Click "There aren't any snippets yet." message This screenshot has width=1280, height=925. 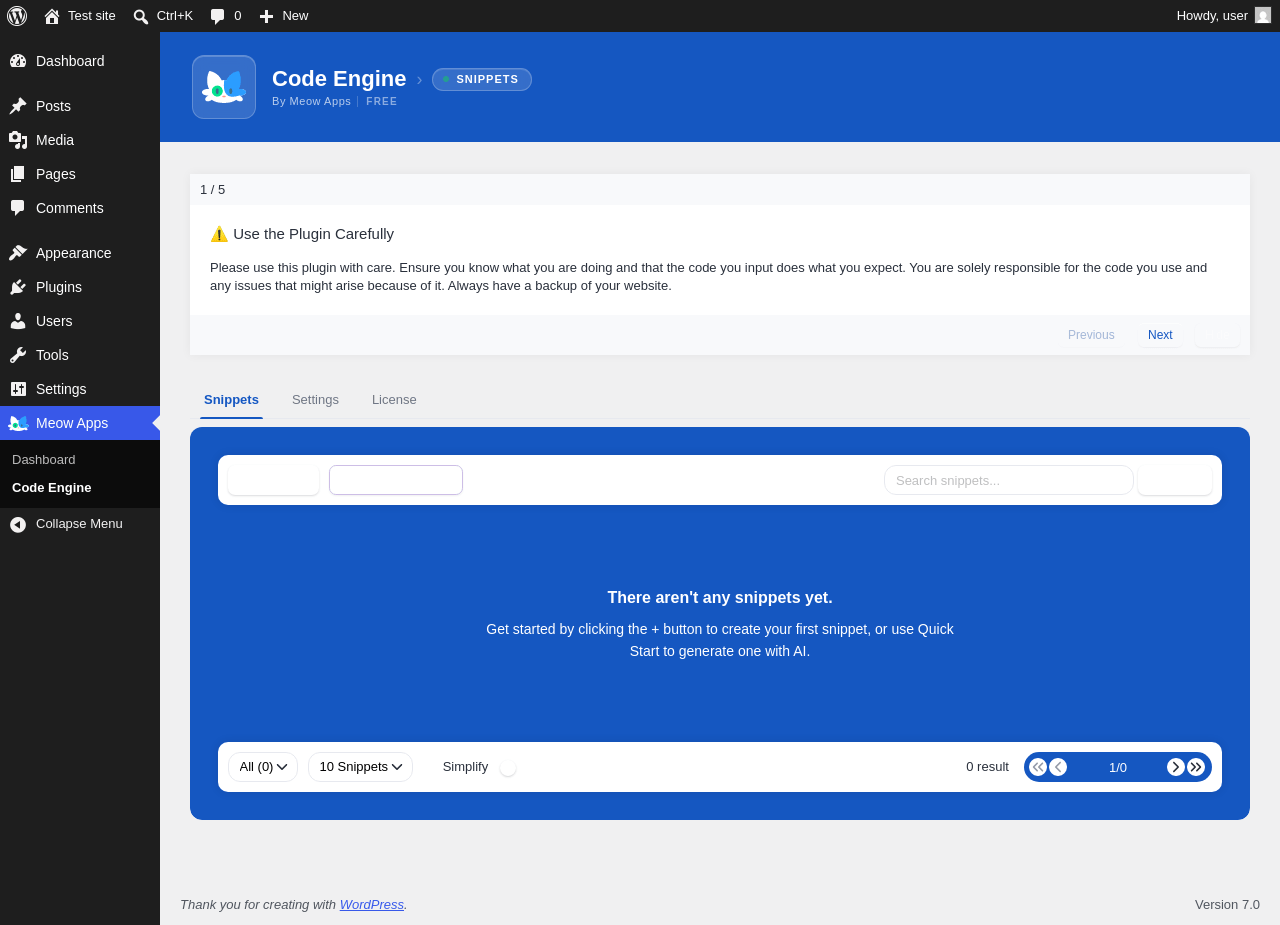tap(720, 598)
